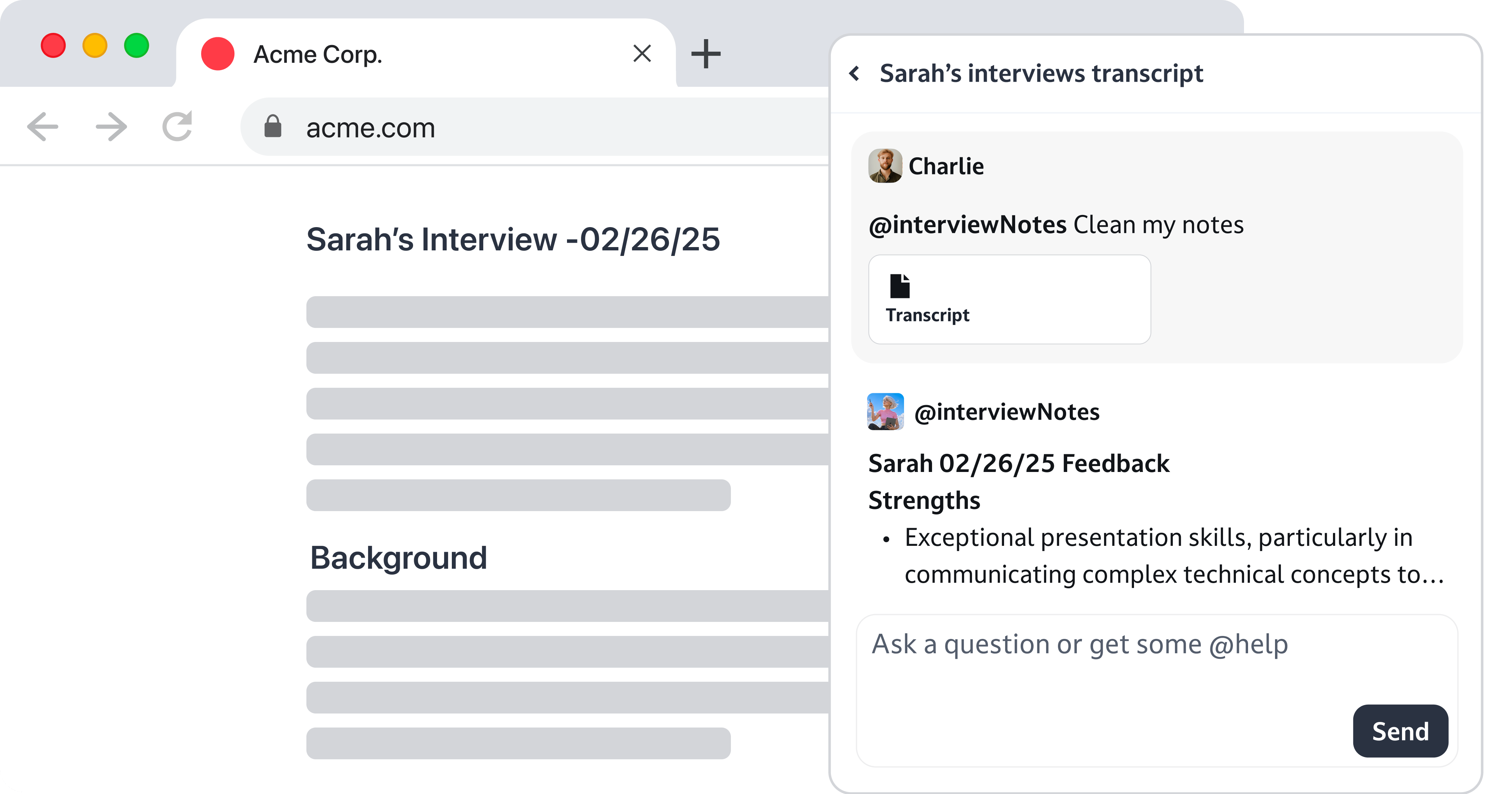
Task: Open a new tab with plus icon
Action: coord(705,54)
